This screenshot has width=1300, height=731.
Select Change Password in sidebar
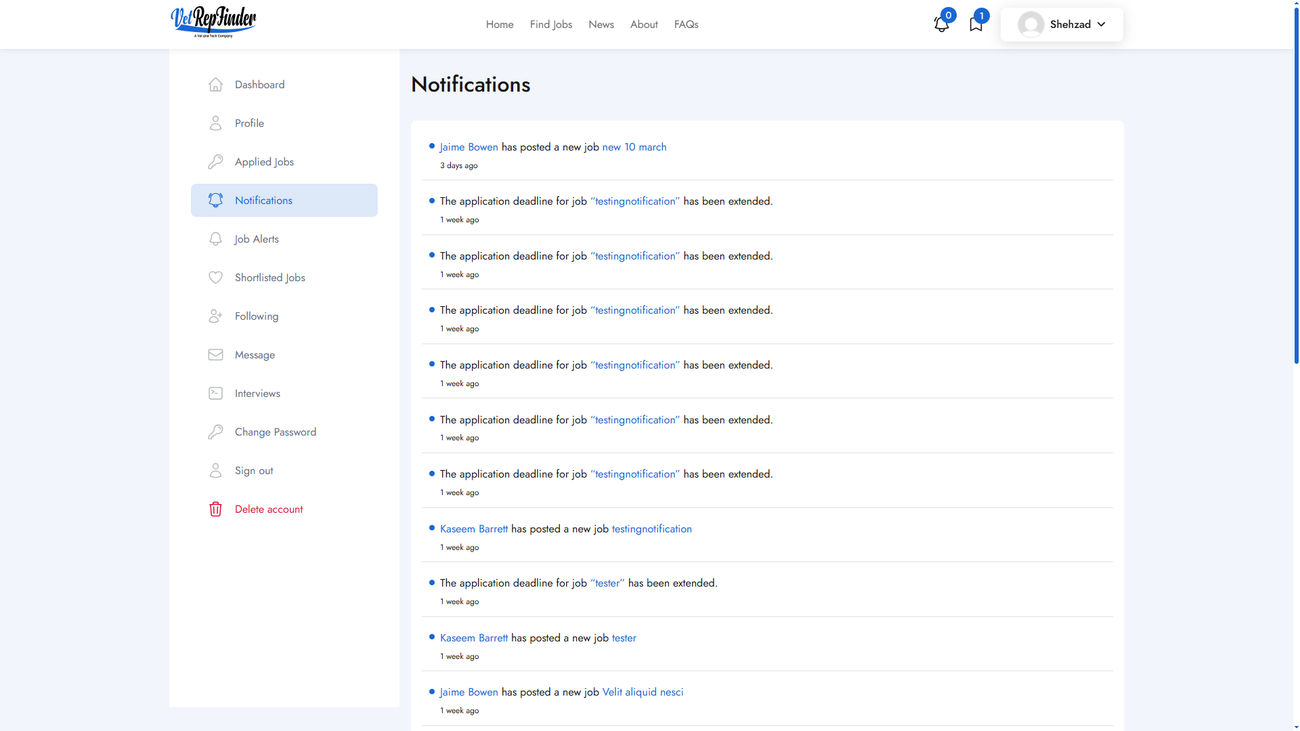tap(275, 432)
